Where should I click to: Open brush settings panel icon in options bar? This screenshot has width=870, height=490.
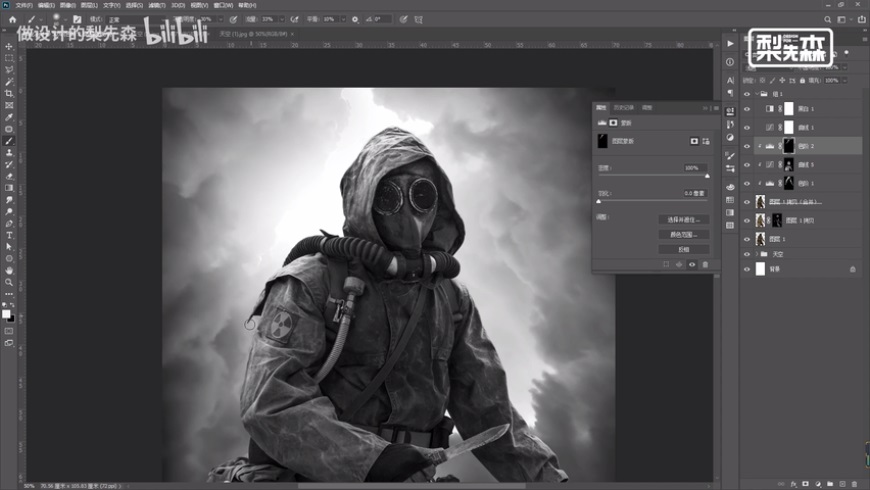tap(77, 19)
